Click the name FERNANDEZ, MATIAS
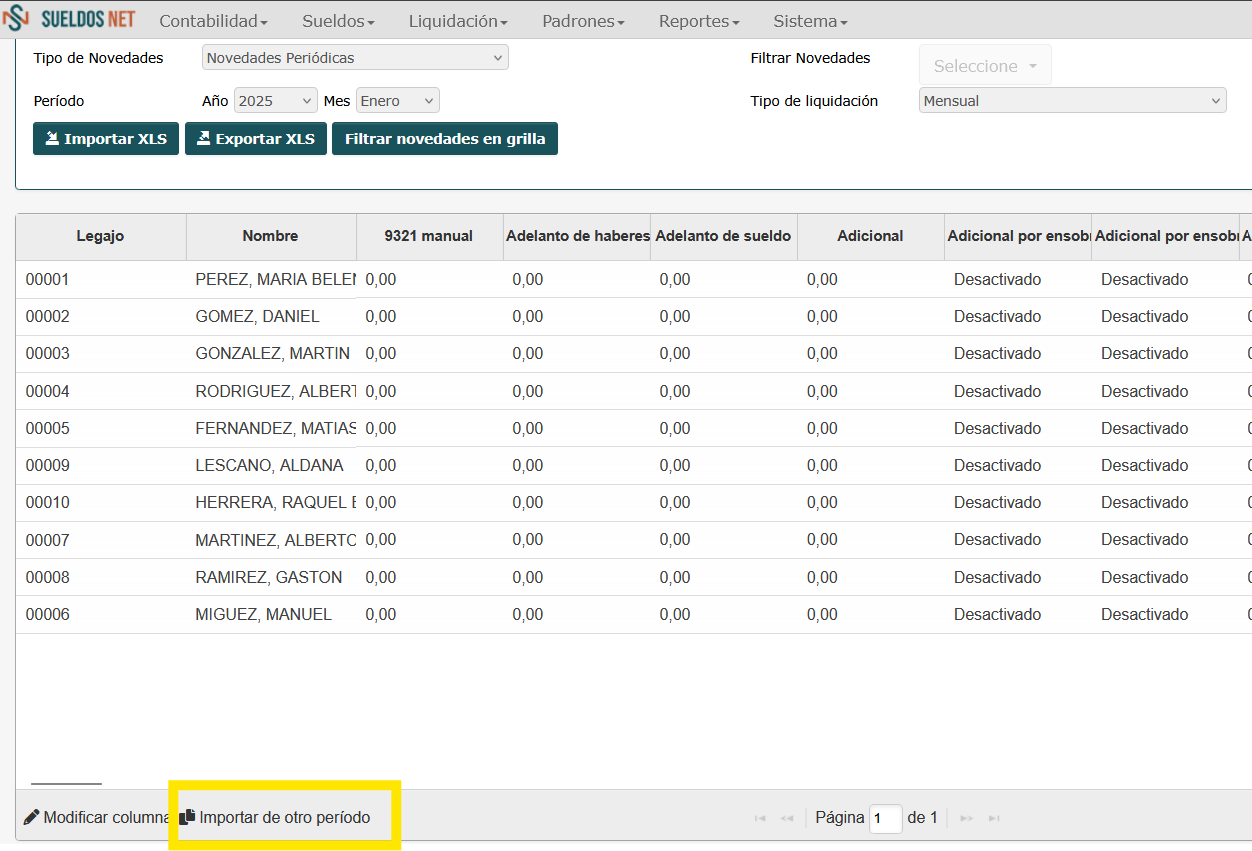Viewport: 1252px width, 851px height. [x=275, y=429]
